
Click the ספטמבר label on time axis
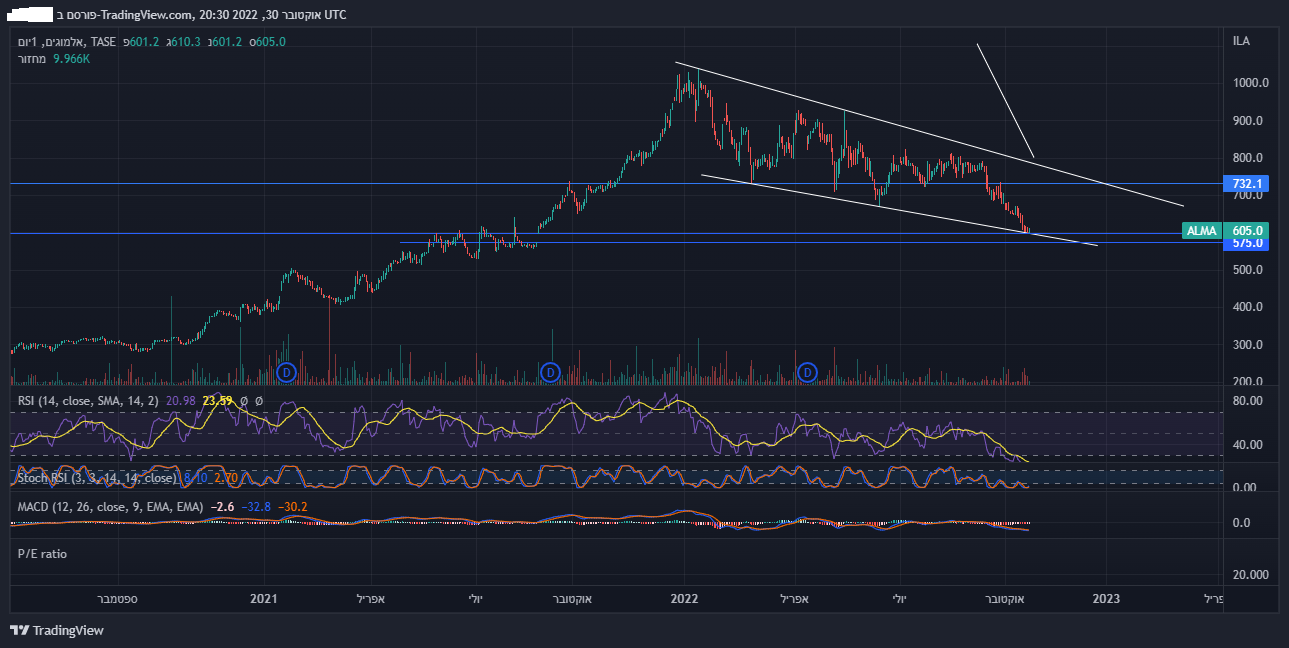click(x=117, y=599)
